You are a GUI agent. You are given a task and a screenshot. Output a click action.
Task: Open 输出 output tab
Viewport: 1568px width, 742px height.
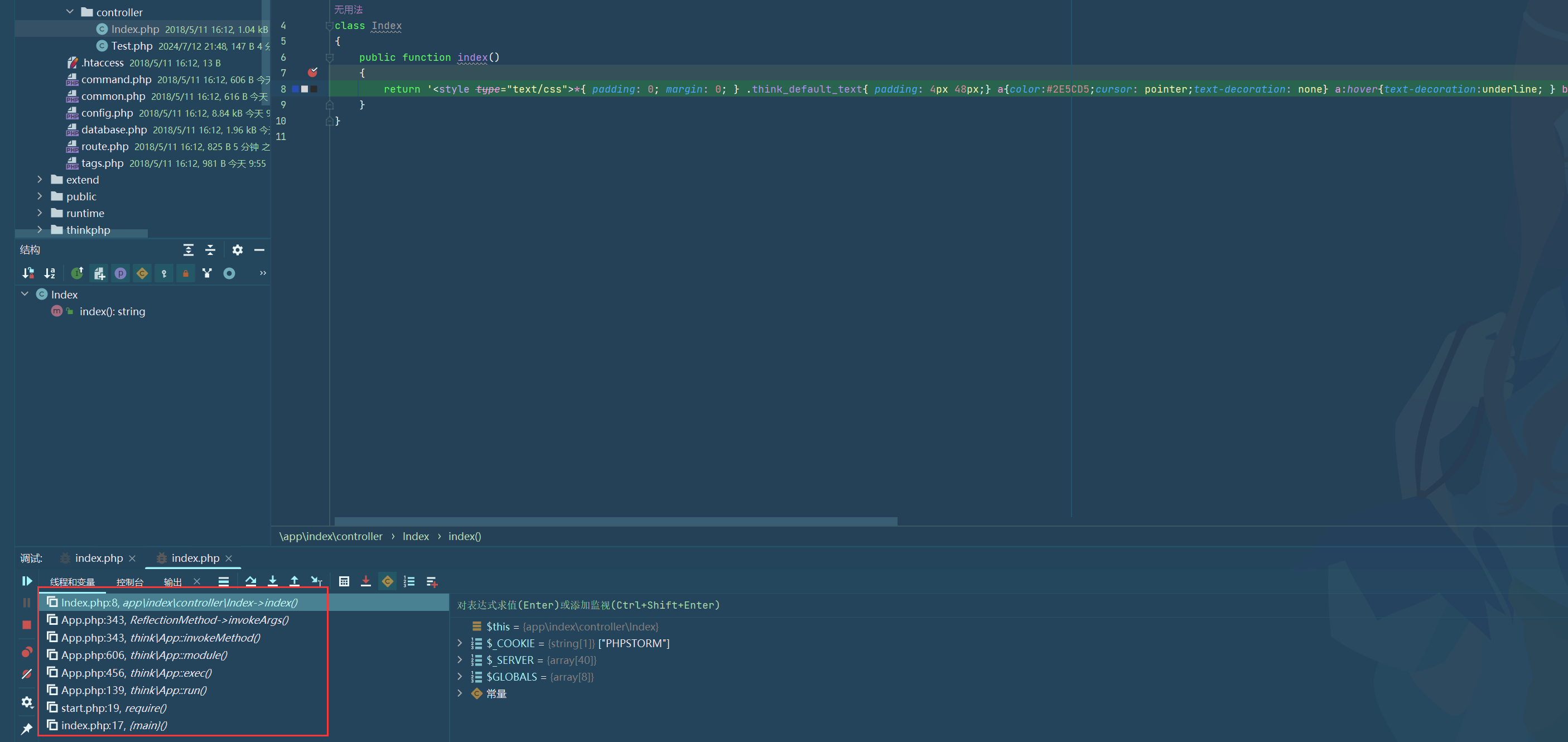173,582
